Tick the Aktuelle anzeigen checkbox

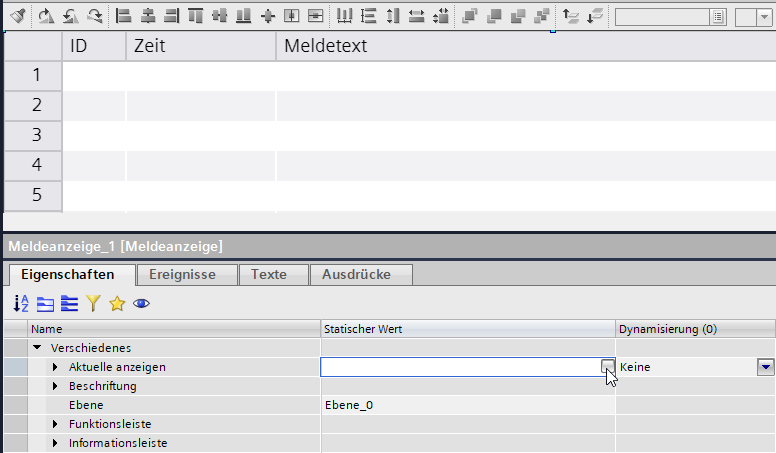pyautogui.click(x=607, y=366)
